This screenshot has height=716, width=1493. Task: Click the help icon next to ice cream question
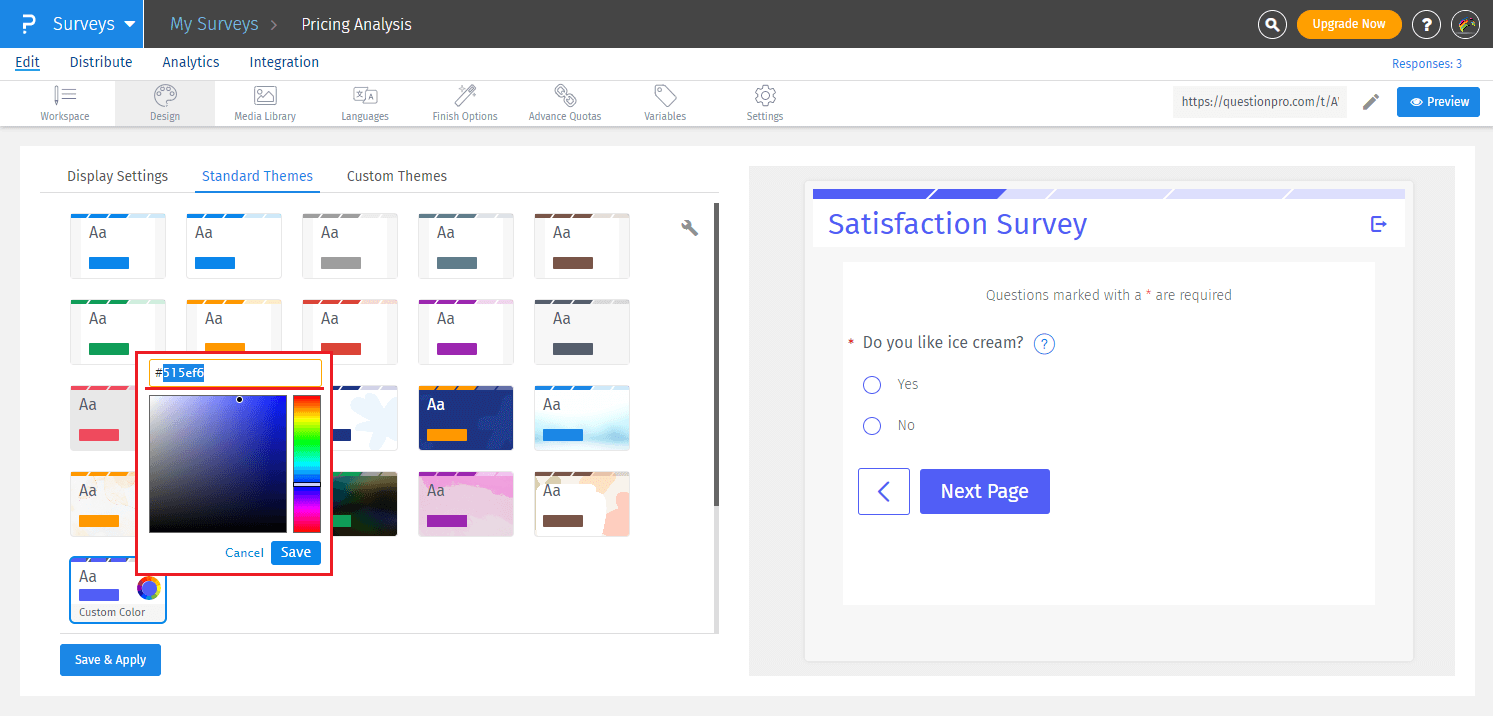1043,343
